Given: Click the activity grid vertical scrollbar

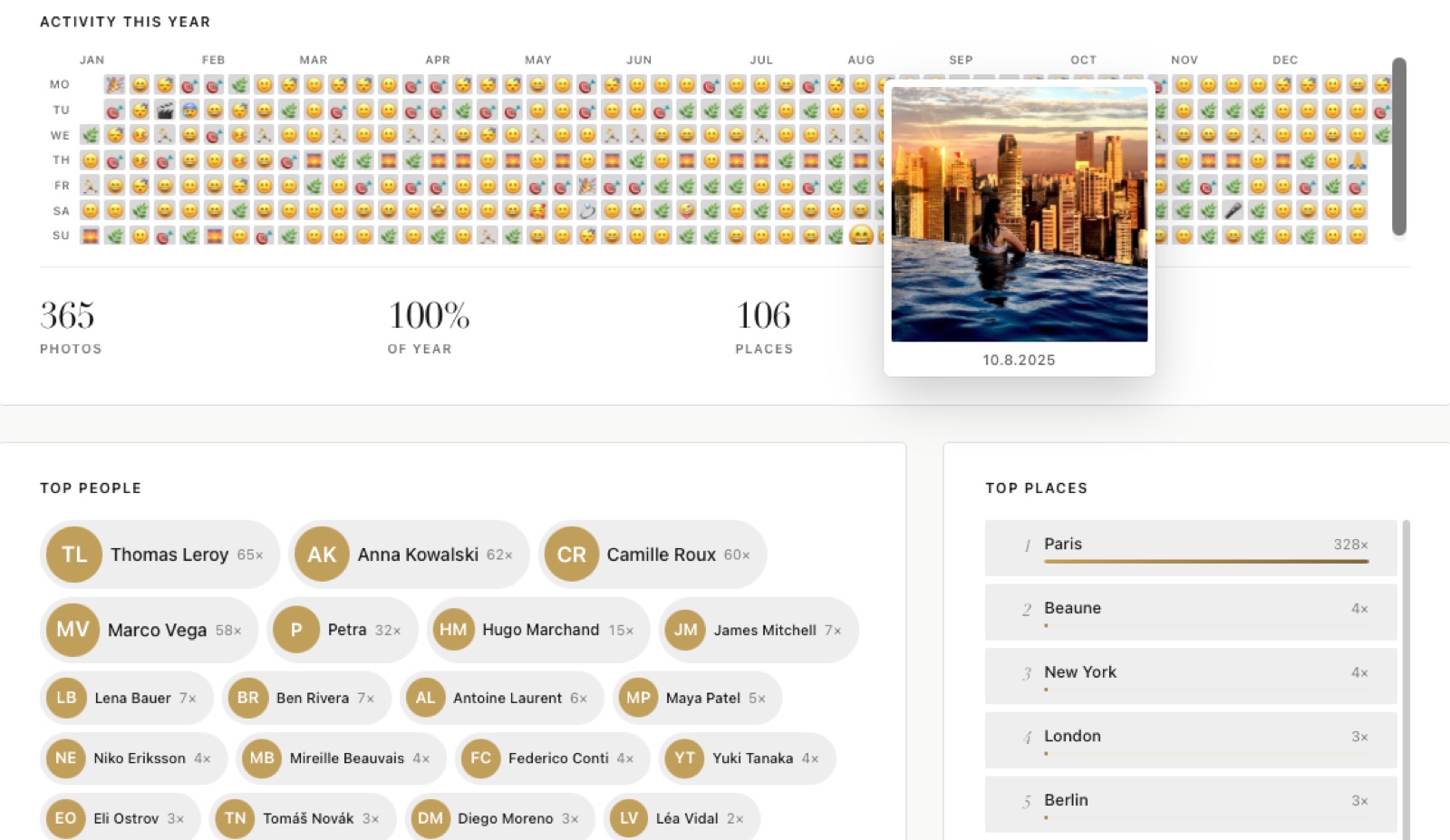Looking at the screenshot, I should coord(1399,147).
